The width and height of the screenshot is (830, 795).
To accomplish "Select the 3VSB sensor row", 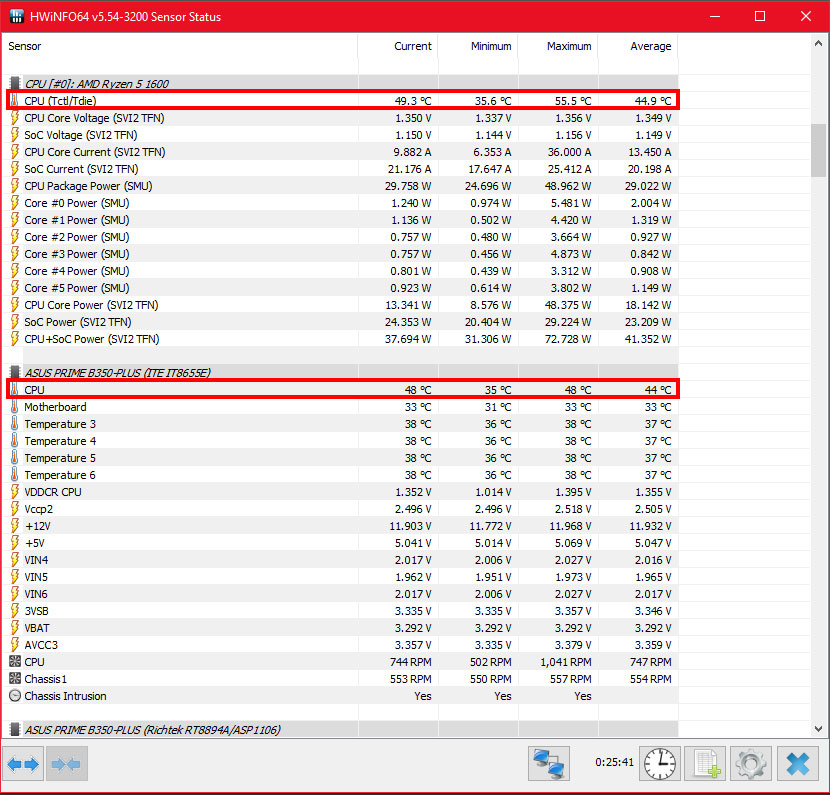I will [342, 611].
